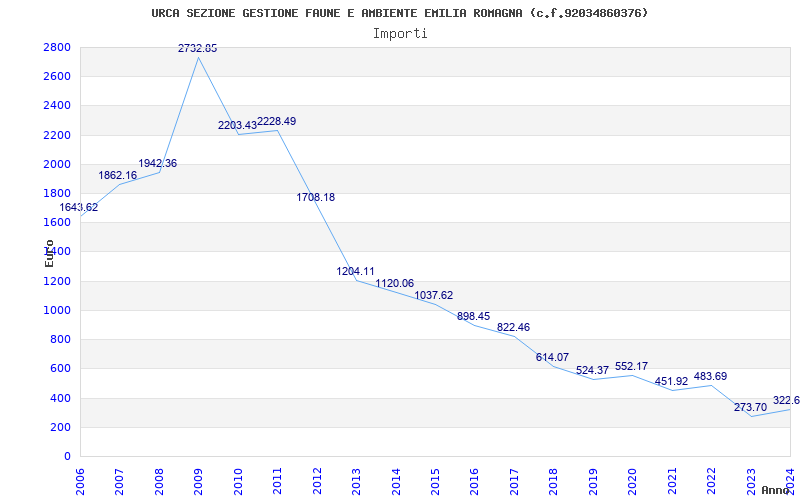Image resolution: width=800 pixels, height=500 pixels.
Task: Click the 2015 year axis label
Action: [x=435, y=482]
